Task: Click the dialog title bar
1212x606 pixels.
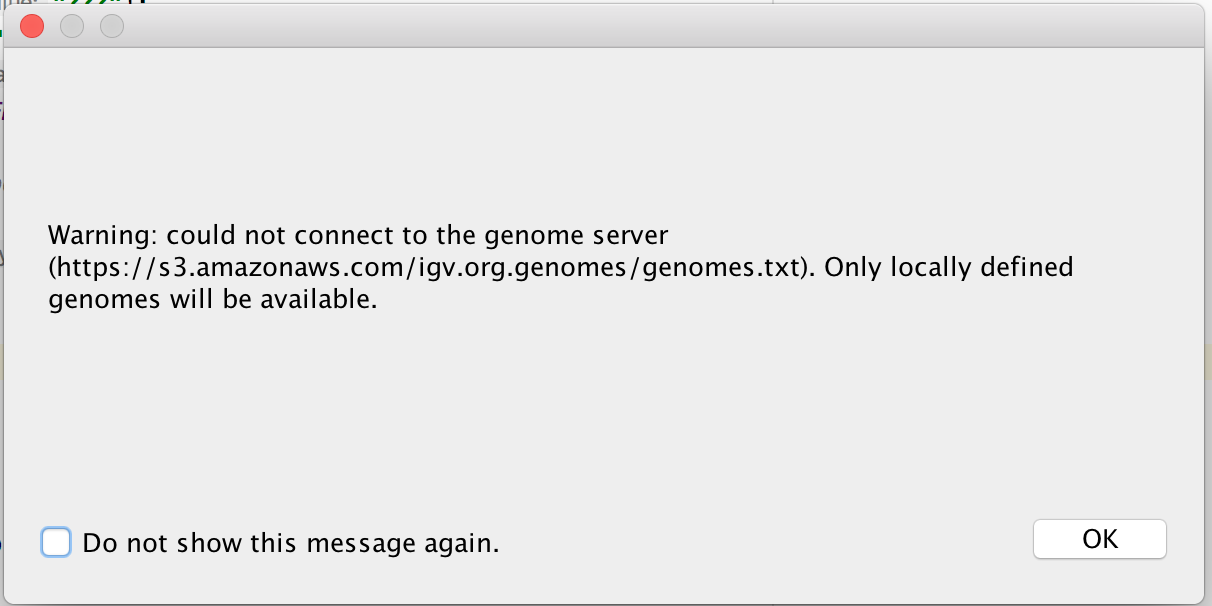Action: [600, 26]
